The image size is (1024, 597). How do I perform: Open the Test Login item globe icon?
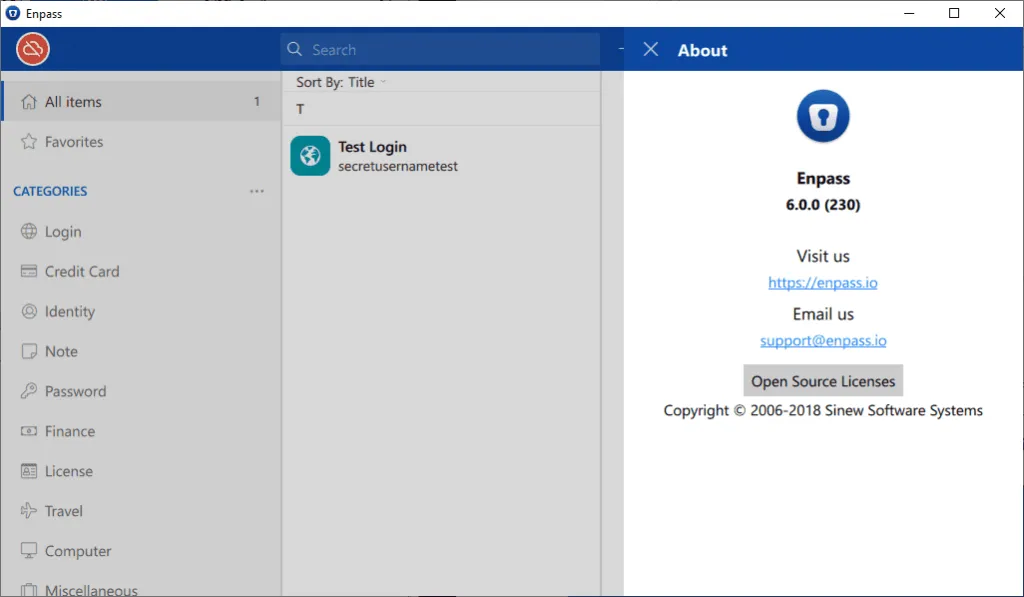pos(310,155)
